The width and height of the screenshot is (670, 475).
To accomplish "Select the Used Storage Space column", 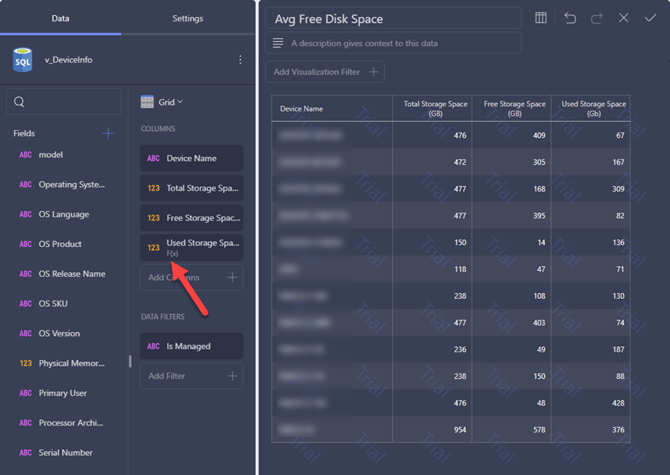I will (191, 247).
